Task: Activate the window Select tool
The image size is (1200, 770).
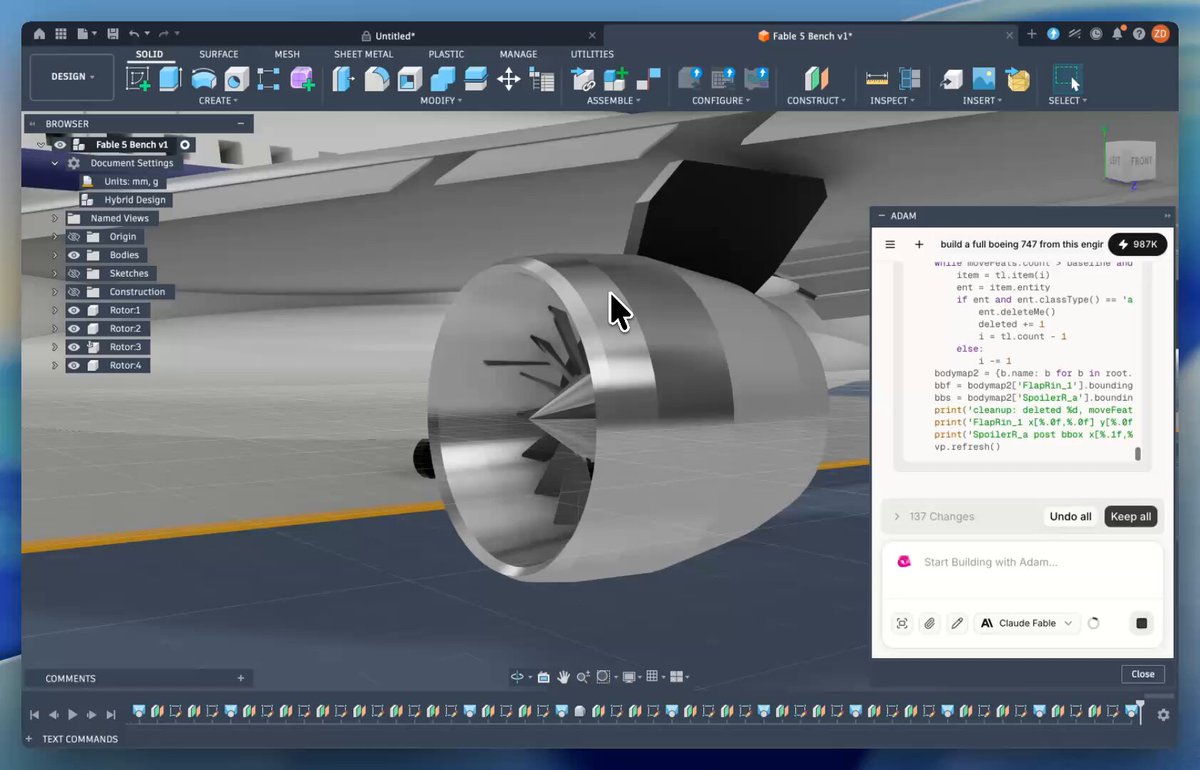Action: pyautogui.click(x=1067, y=79)
